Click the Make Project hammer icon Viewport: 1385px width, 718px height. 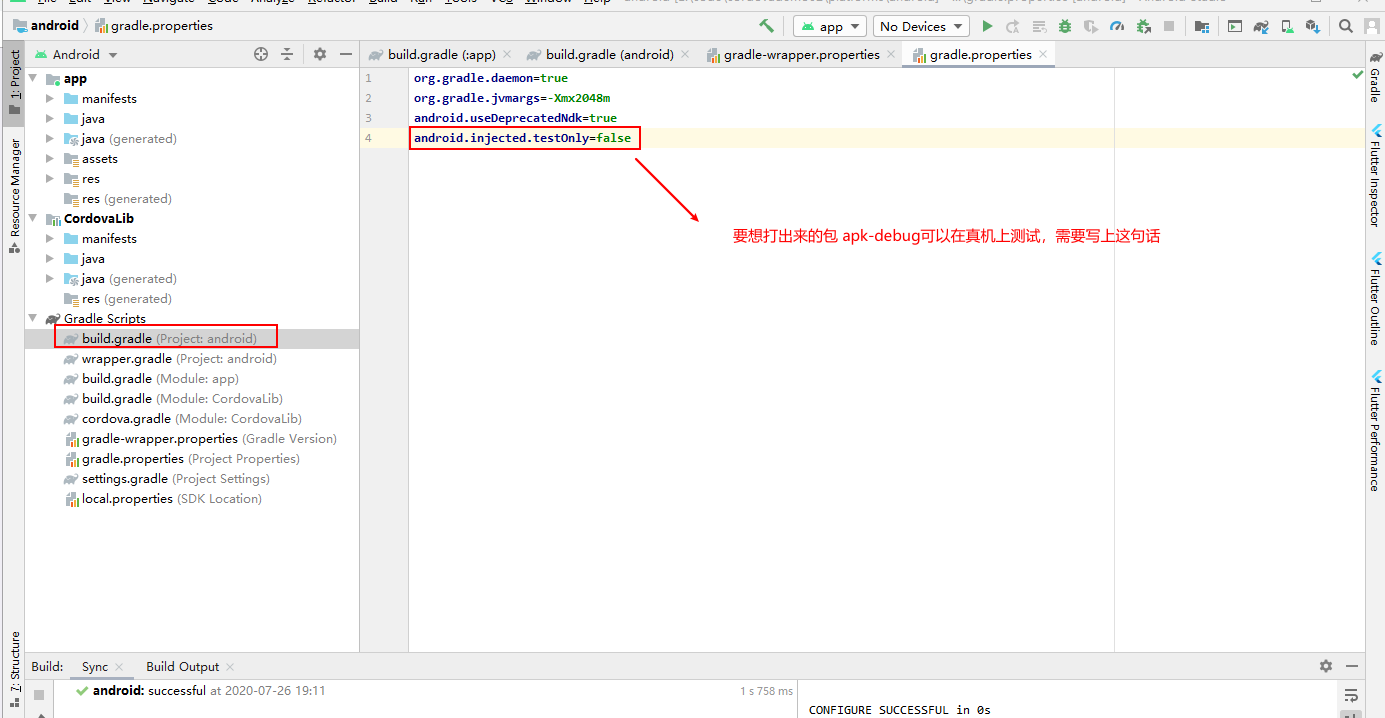tap(766, 26)
